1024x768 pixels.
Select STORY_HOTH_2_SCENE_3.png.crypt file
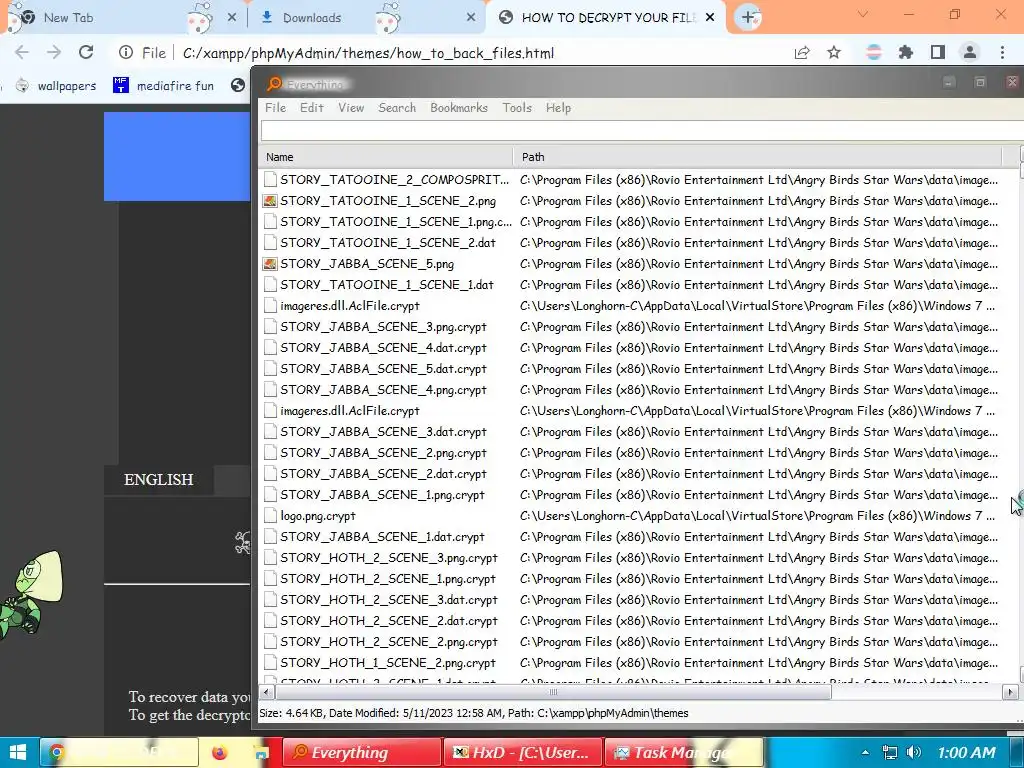click(x=389, y=558)
